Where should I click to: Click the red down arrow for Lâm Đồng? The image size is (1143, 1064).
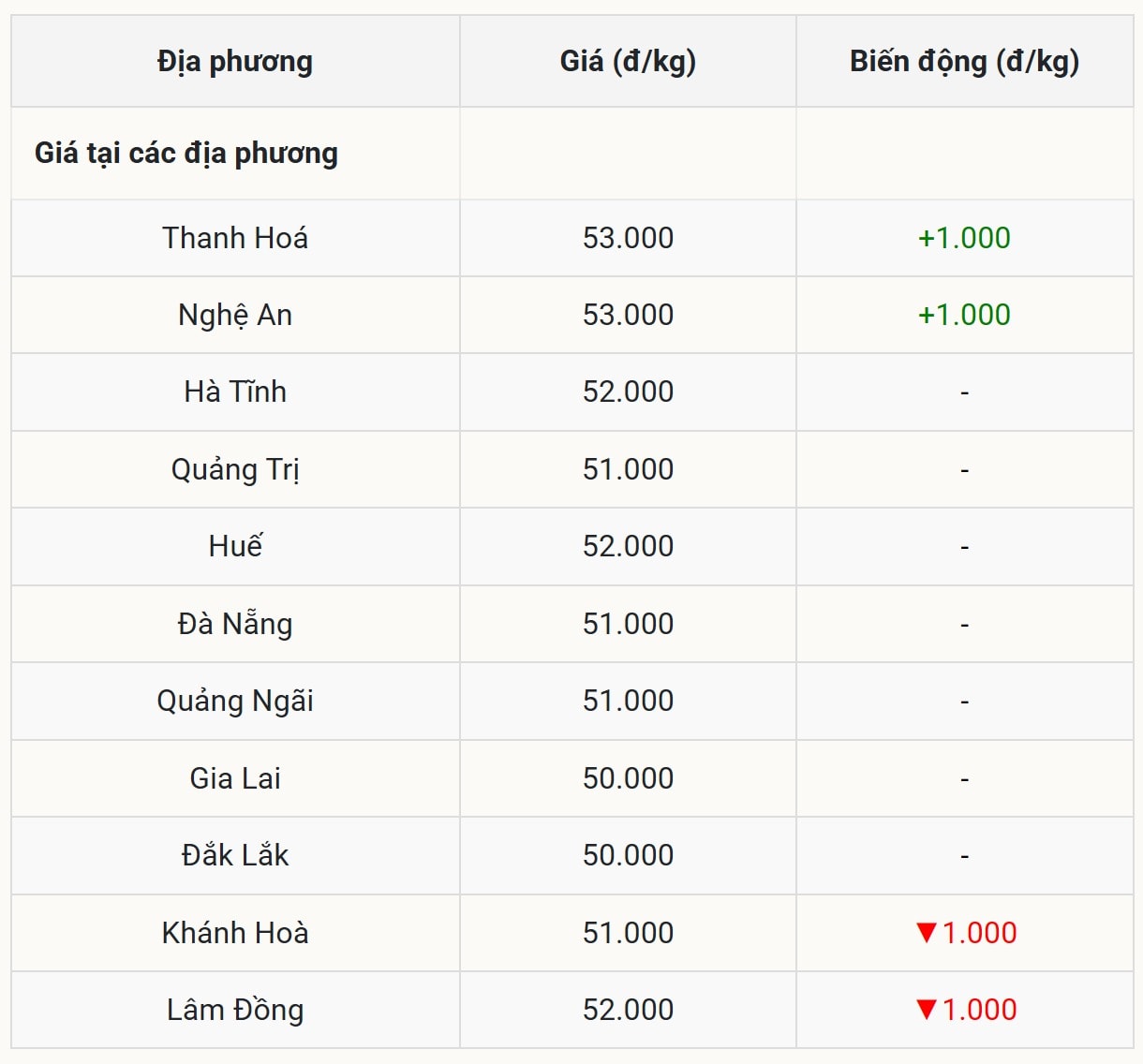click(x=927, y=1010)
